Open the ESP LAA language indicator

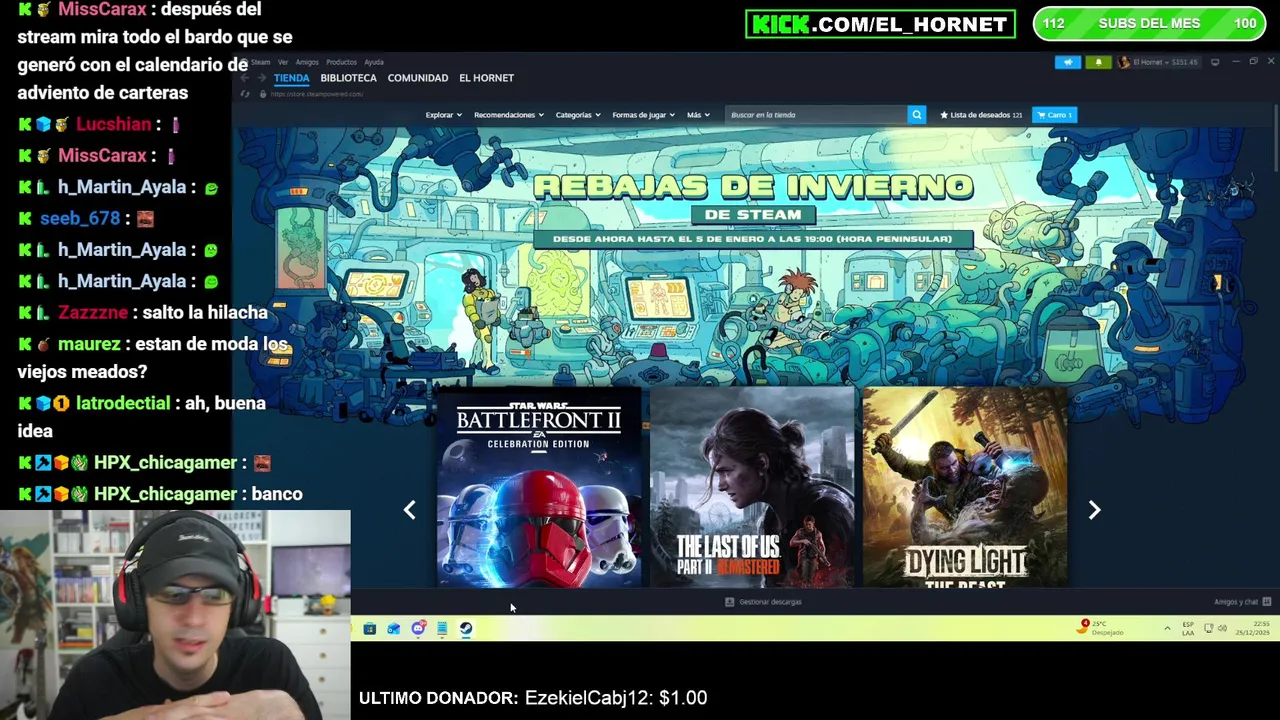click(1188, 628)
